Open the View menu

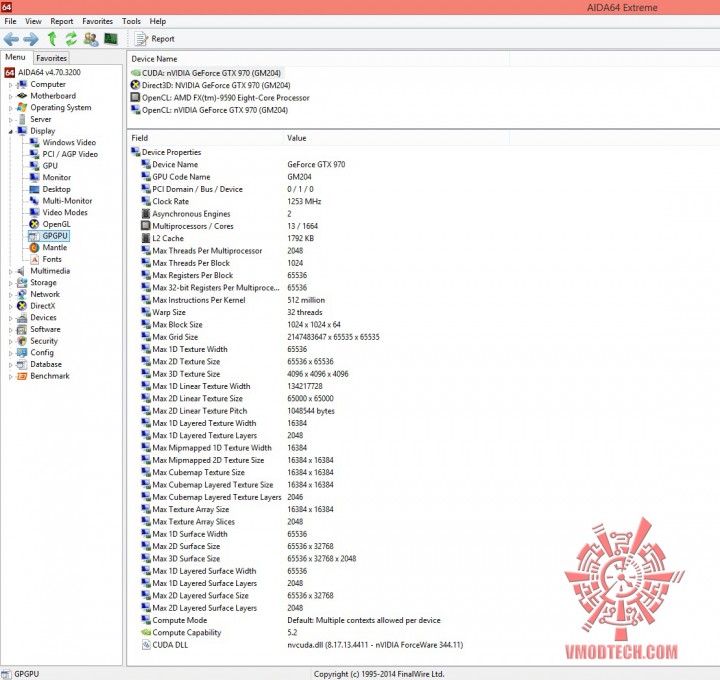(33, 21)
